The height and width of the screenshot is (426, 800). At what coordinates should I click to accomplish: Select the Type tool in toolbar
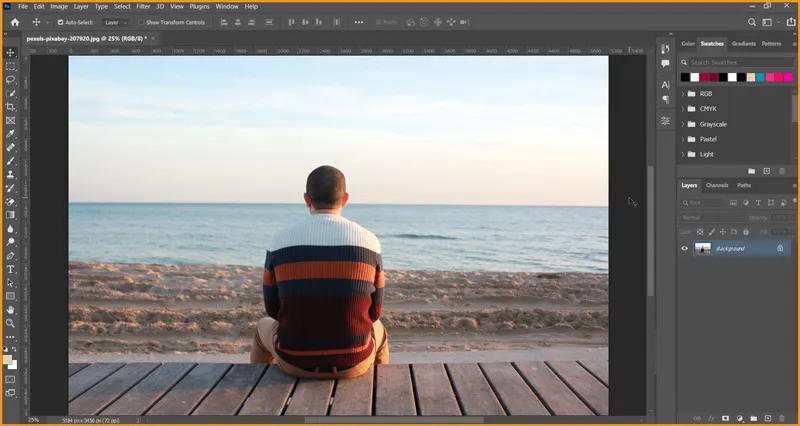click(11, 269)
